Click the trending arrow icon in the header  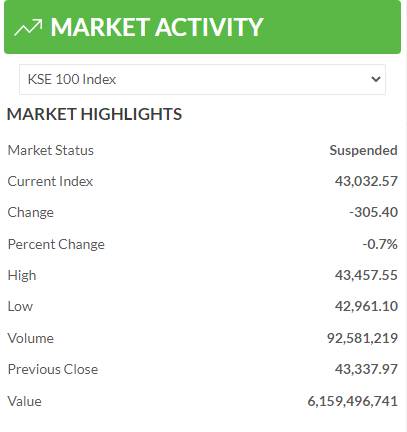tap(28, 27)
